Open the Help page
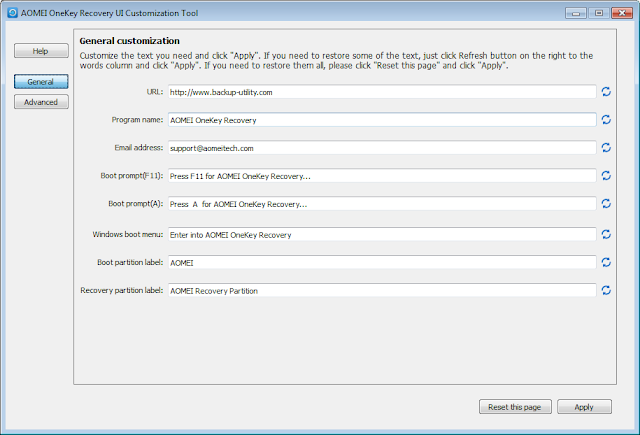This screenshot has height=435, width=640. (41, 51)
